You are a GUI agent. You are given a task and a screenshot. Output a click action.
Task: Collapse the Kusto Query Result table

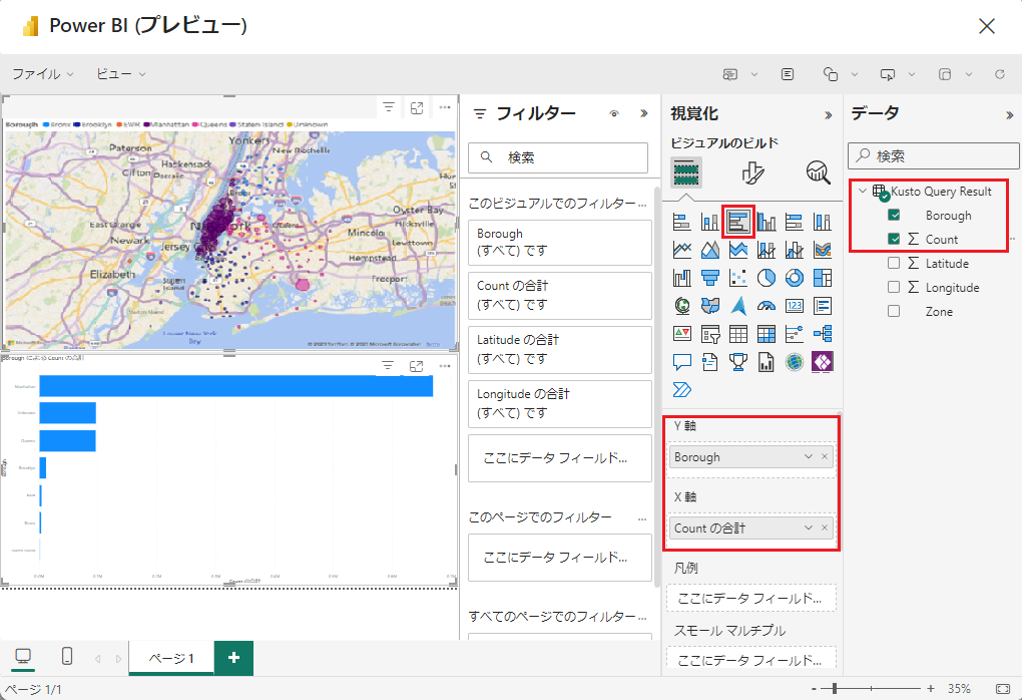862,191
